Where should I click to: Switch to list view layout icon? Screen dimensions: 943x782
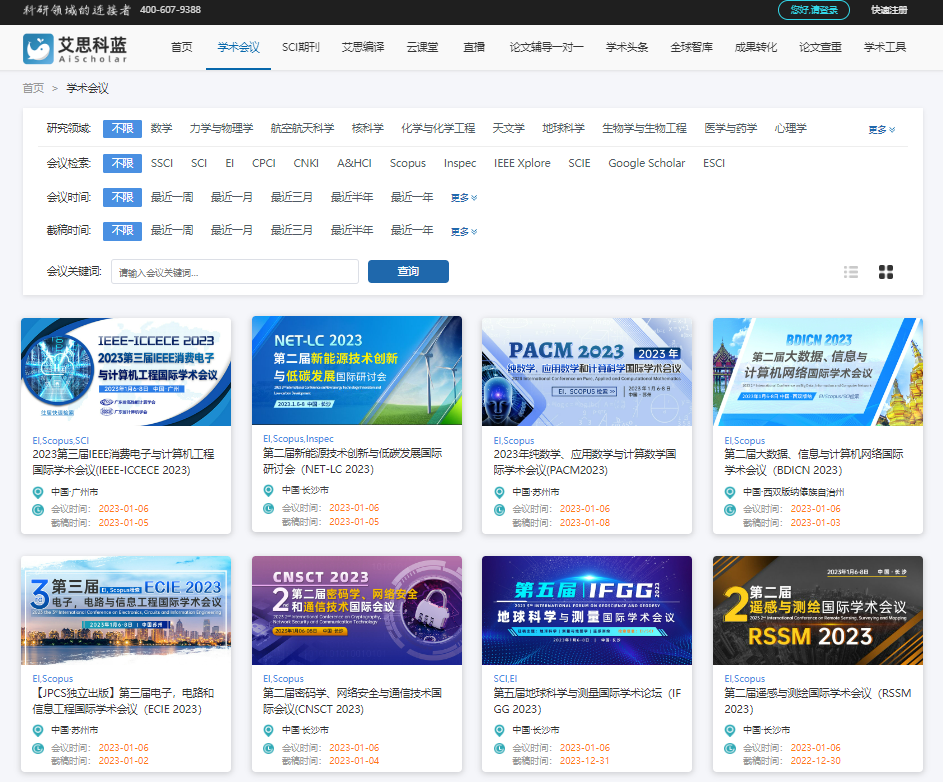coord(850,272)
